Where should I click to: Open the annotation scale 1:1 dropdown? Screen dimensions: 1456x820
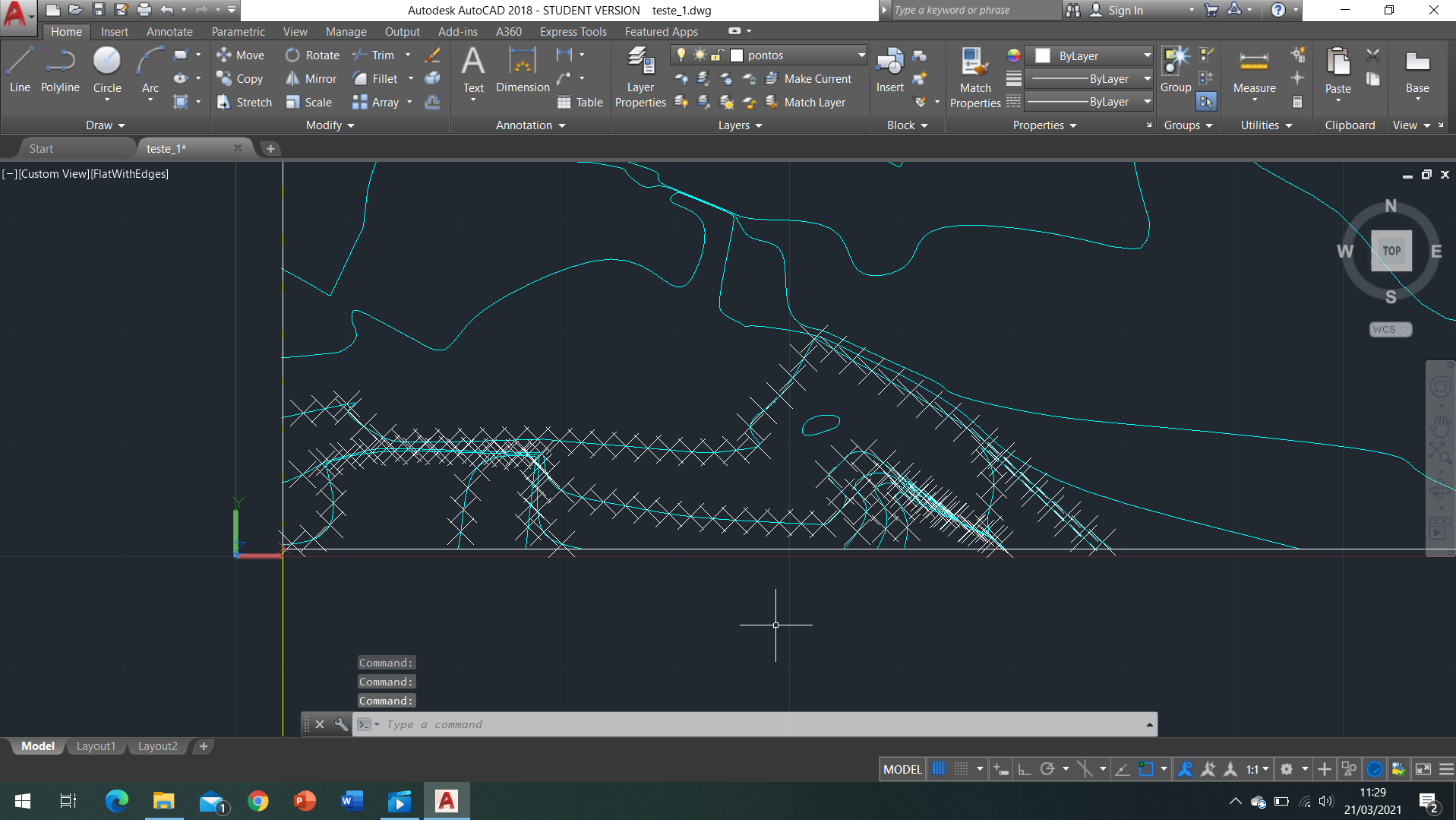coord(1257,769)
